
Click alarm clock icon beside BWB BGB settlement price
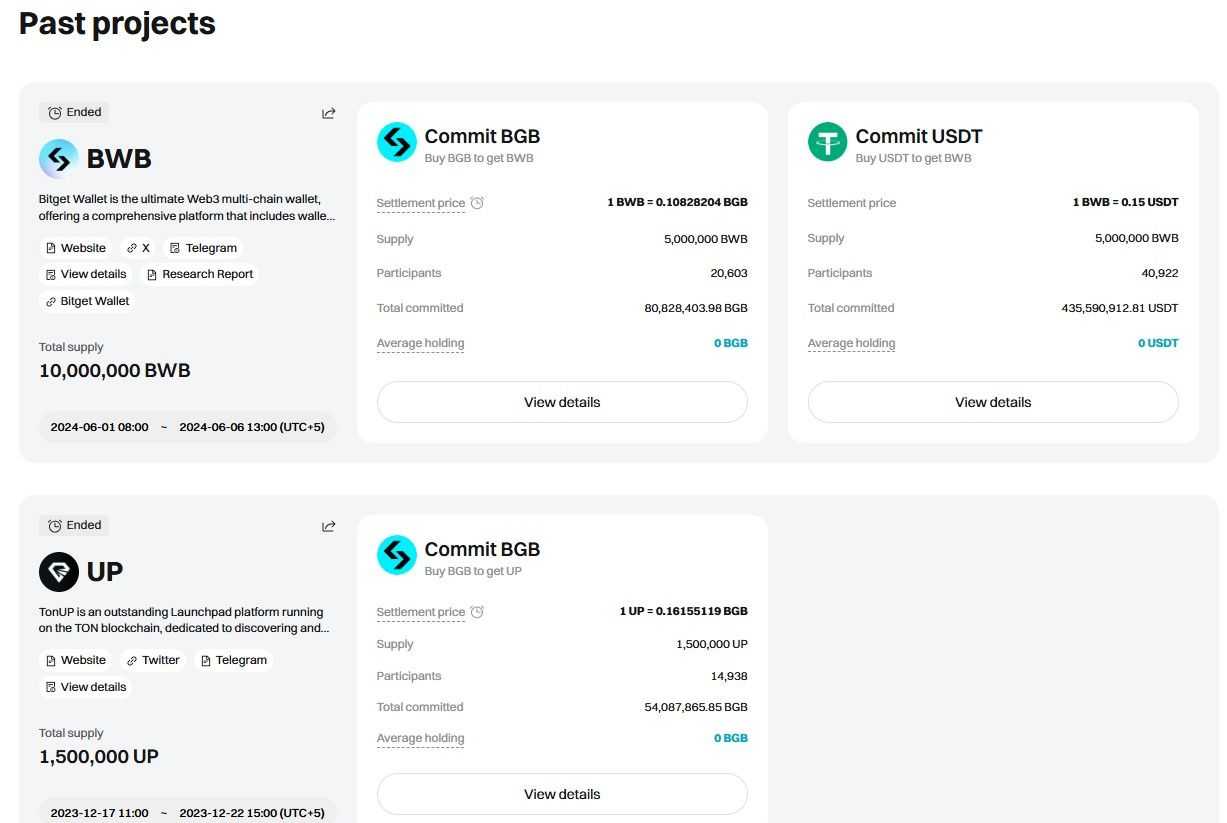[x=477, y=203]
